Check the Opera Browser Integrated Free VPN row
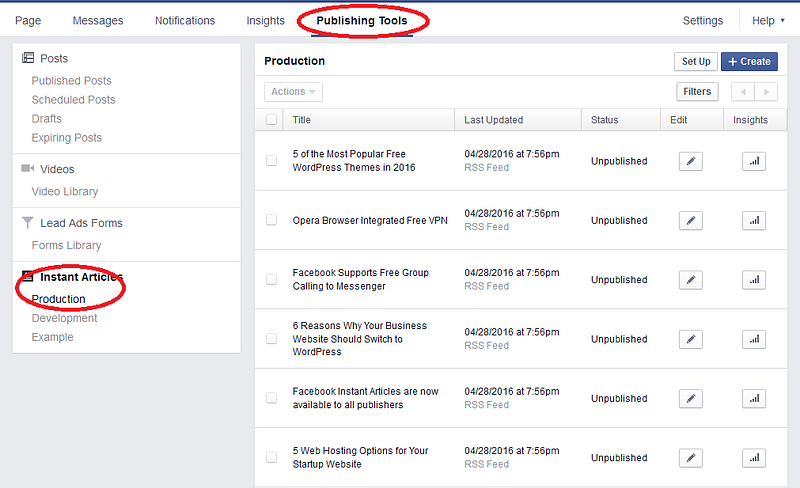Screen dimensions: 800x488 point(271,220)
